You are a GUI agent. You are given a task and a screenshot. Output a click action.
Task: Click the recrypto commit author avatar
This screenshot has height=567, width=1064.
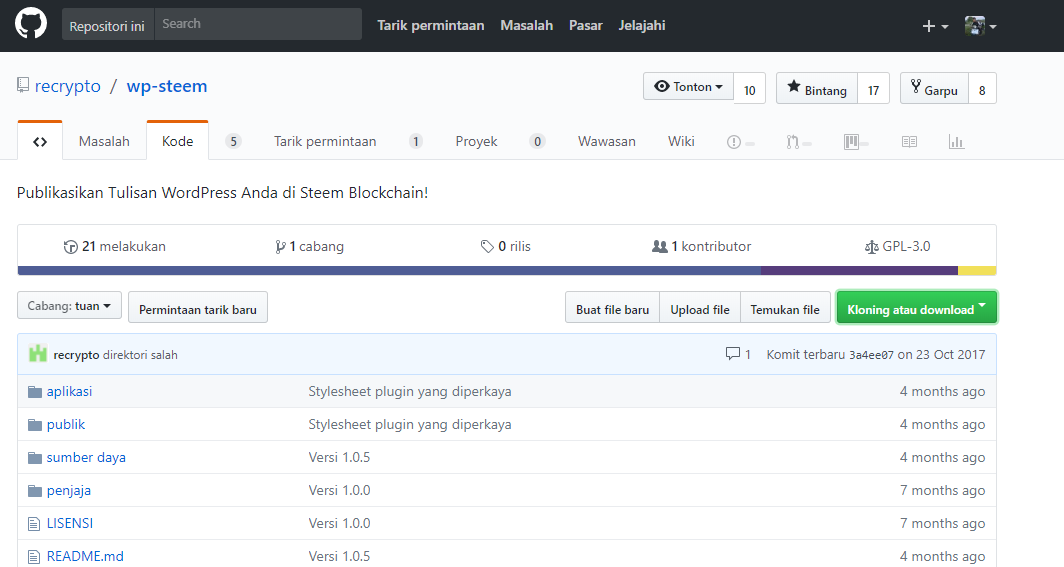[x=38, y=353]
